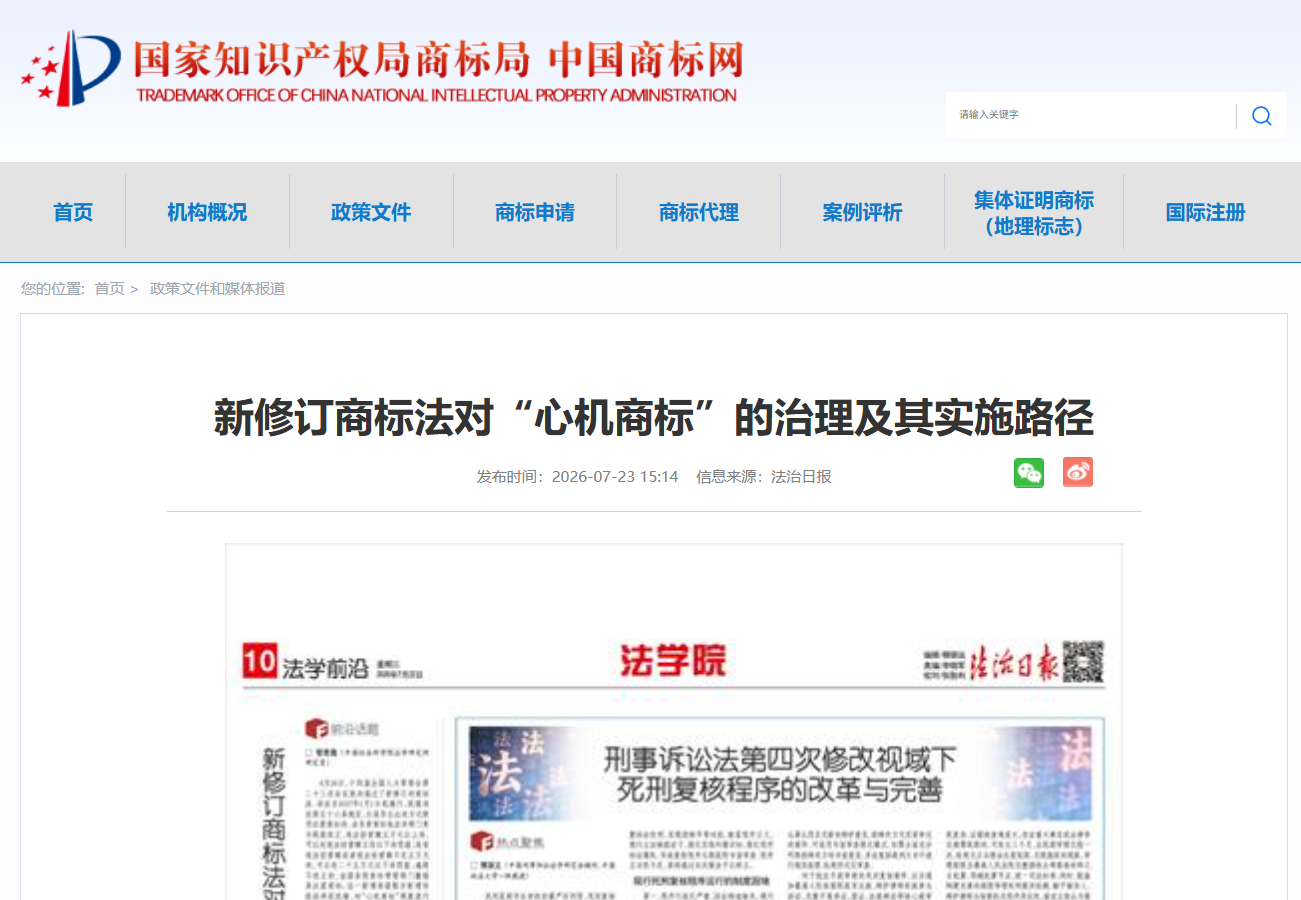Click the English TRADEMARK OFFICE subtitle

click(436, 95)
